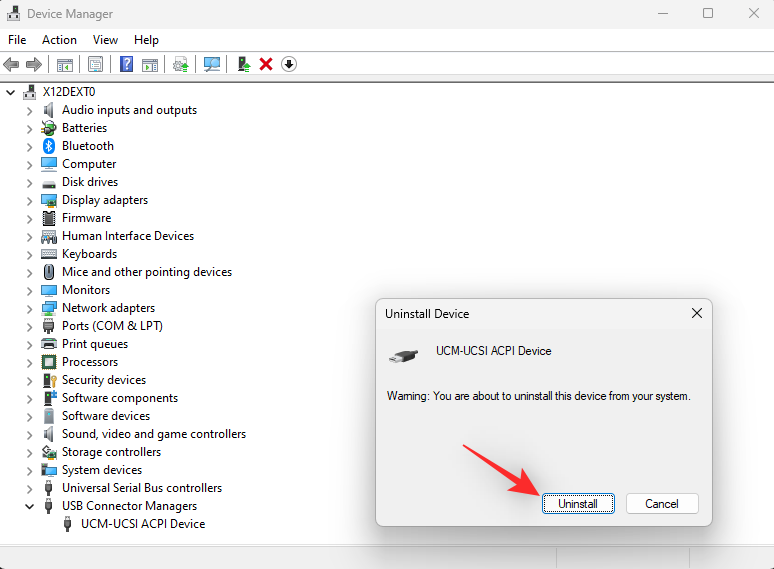The height and width of the screenshot is (569, 774).
Task: Open the File menu
Action: click(x=17, y=40)
